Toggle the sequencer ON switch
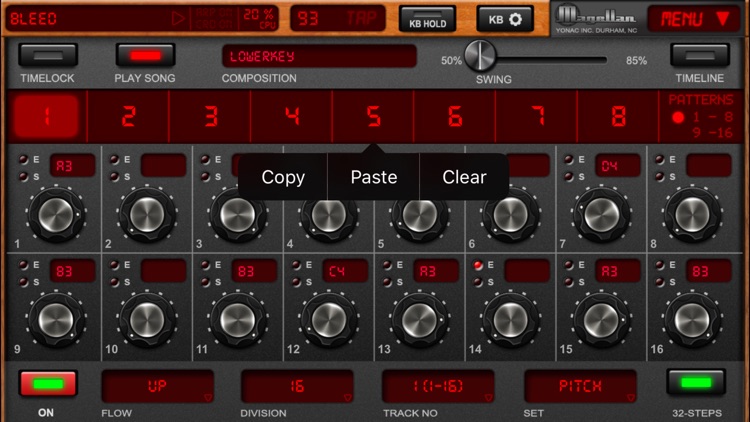 click(x=48, y=383)
